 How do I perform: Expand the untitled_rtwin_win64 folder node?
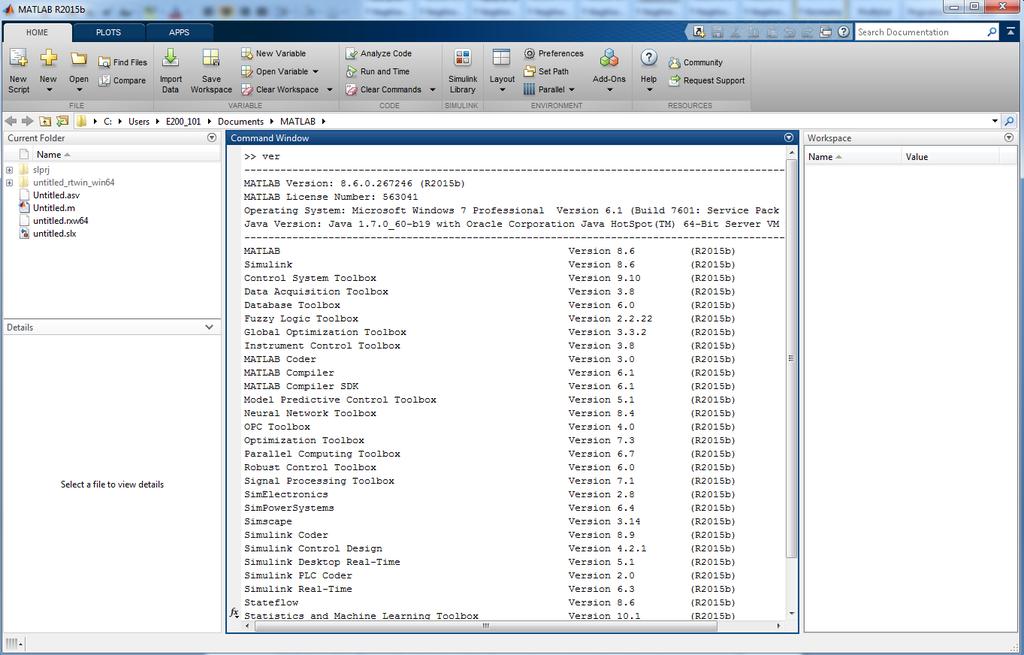(x=9, y=183)
